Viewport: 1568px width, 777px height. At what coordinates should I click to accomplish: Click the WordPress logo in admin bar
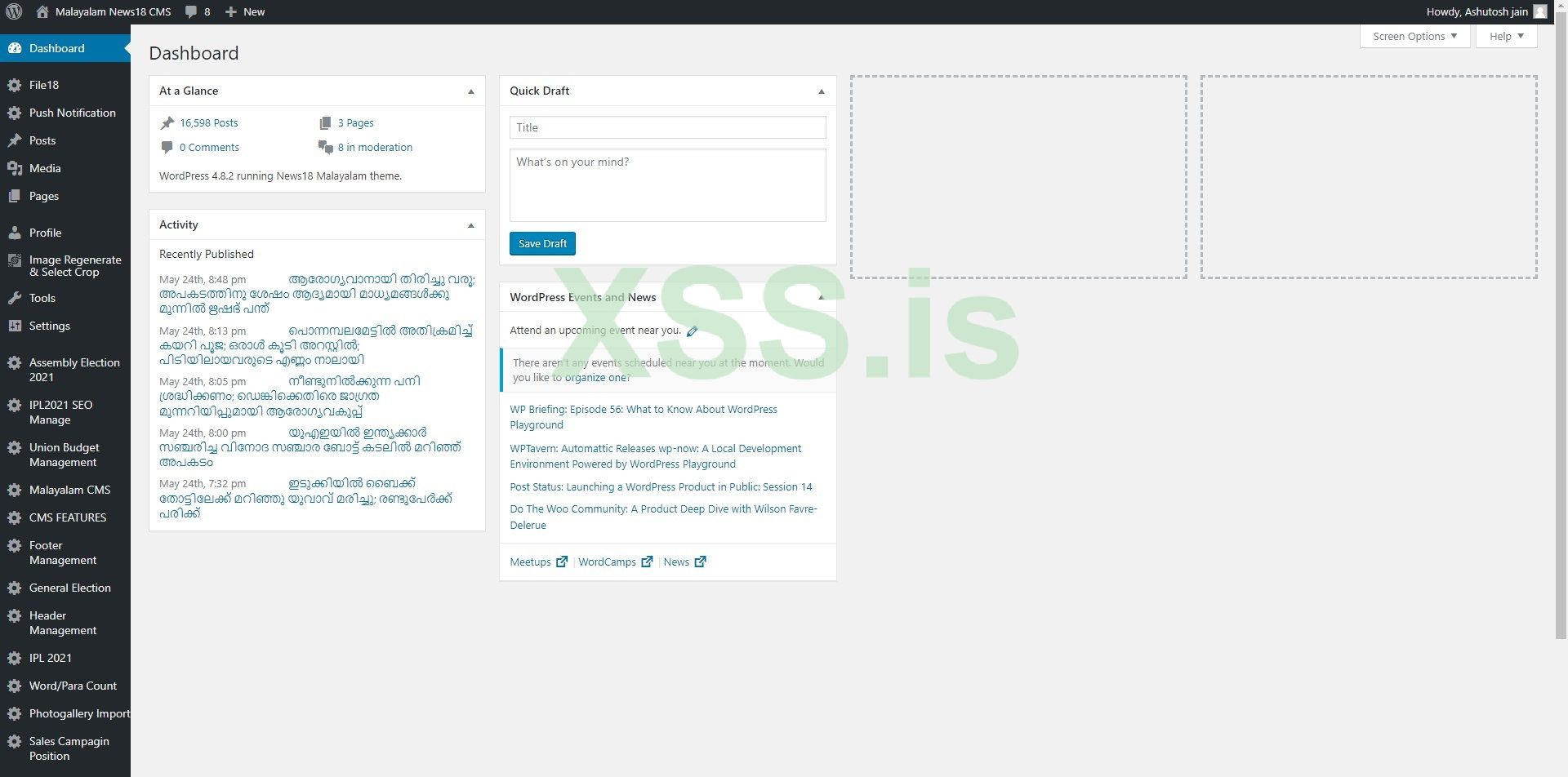[14, 12]
